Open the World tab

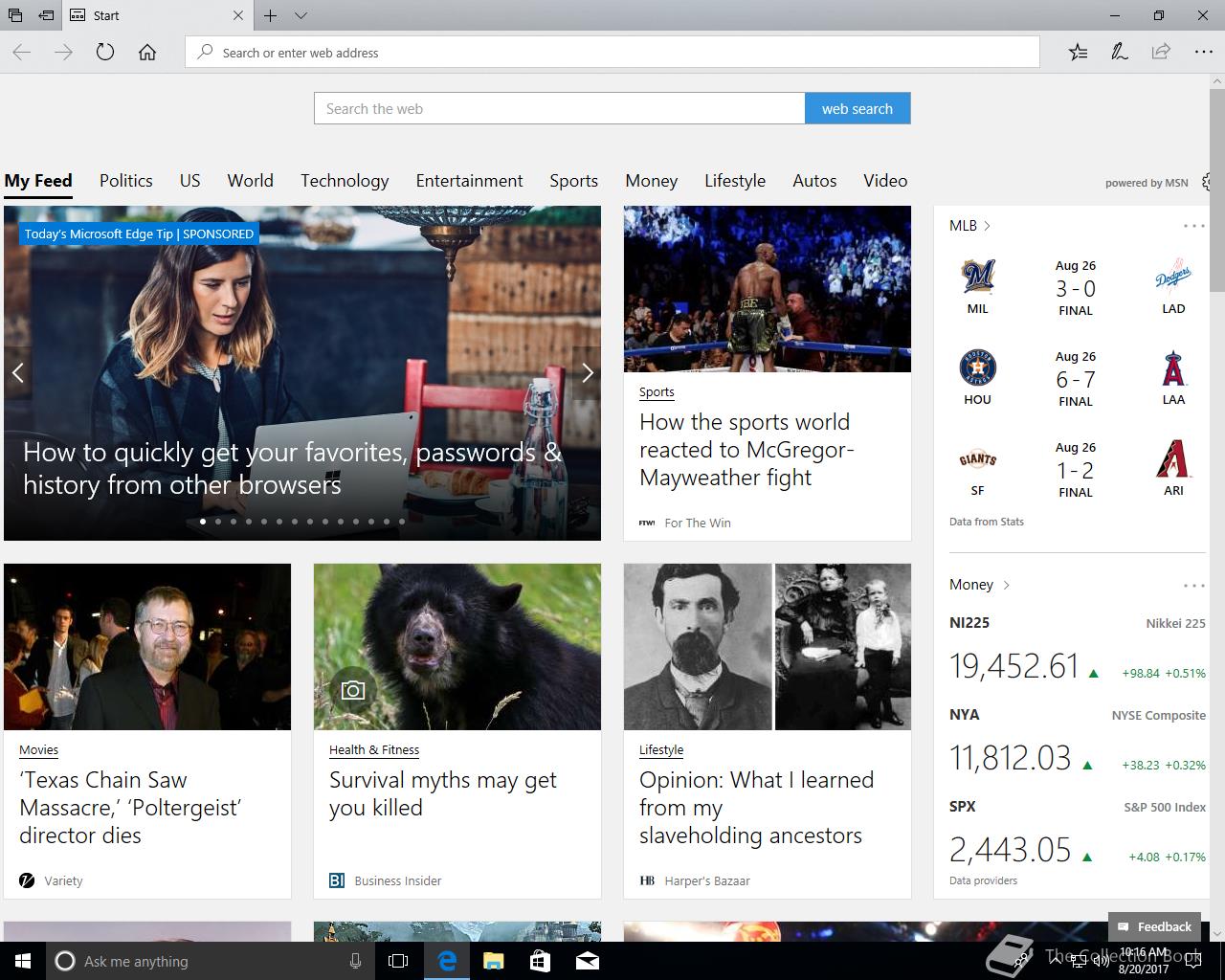[251, 181]
